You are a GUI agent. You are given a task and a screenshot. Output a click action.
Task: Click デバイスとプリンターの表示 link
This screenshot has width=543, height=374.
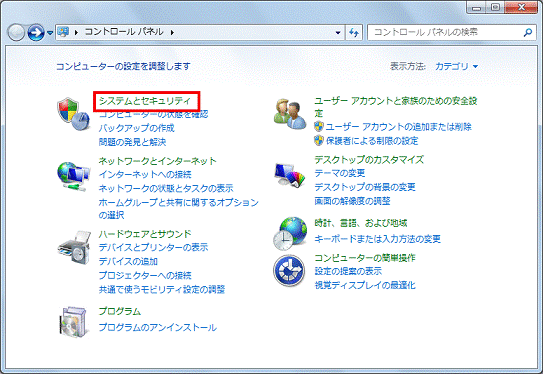153,247
